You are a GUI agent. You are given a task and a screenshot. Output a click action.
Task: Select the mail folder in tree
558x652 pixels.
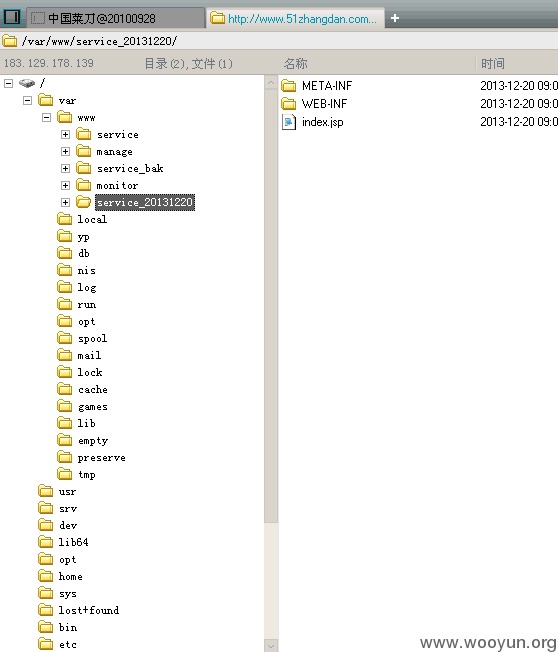(89, 356)
